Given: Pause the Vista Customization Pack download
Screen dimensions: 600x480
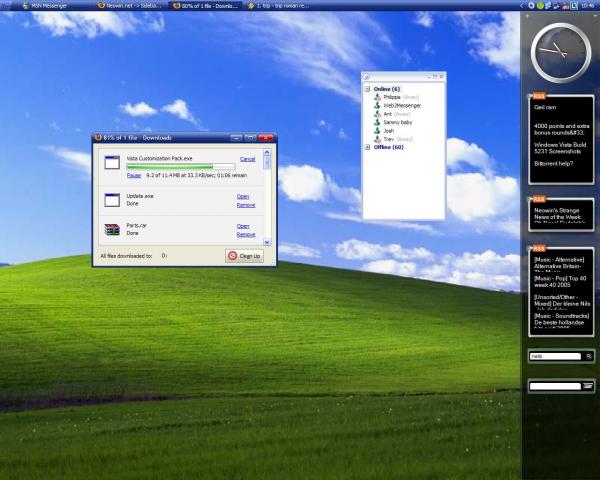Looking at the screenshot, I should click(133, 174).
